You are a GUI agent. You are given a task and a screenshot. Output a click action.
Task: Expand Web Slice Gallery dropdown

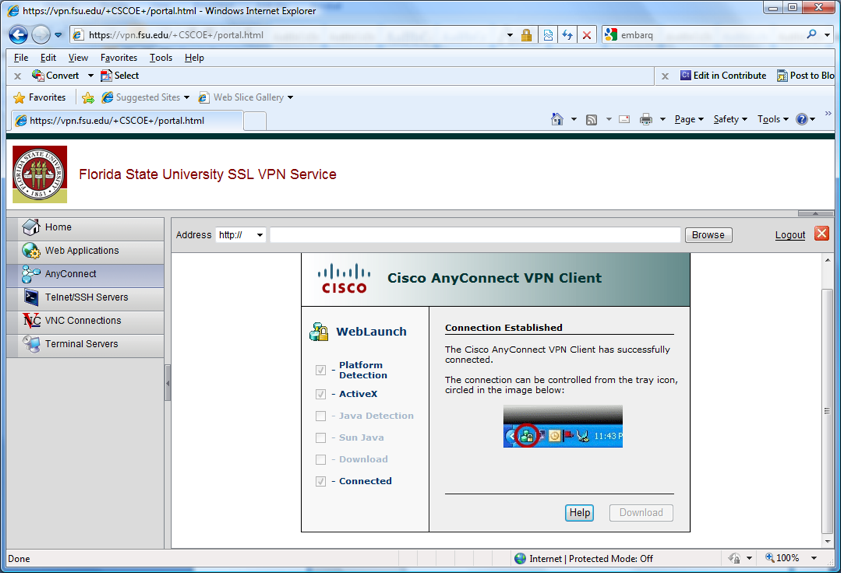coord(290,98)
